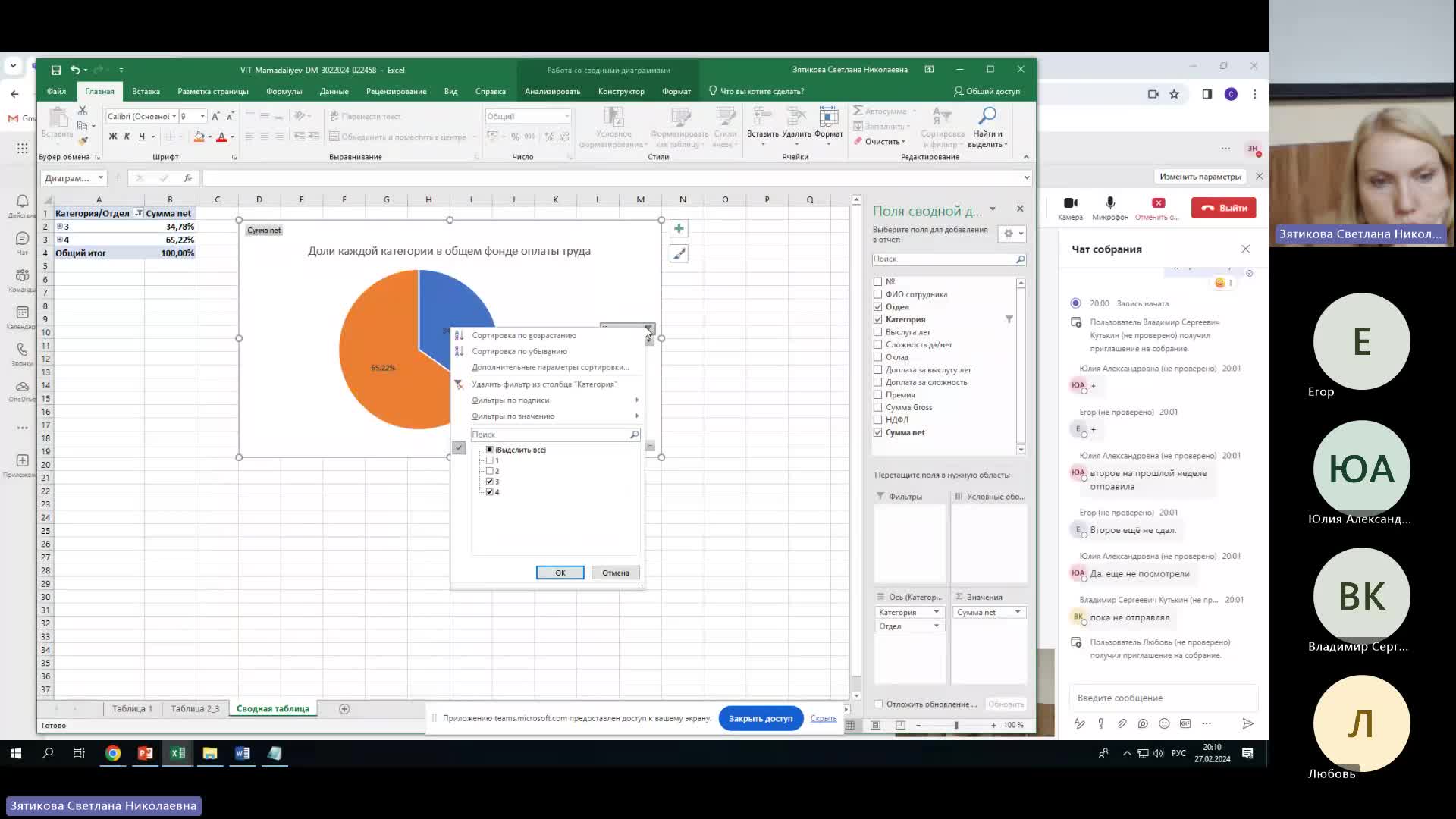
Task: Click Закрыть доступ sharing button
Action: 761,719
